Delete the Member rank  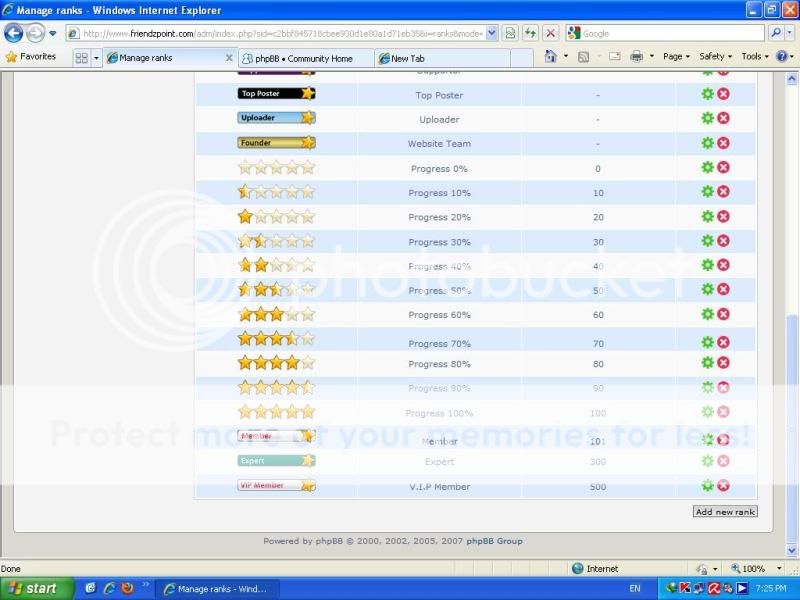(723, 437)
